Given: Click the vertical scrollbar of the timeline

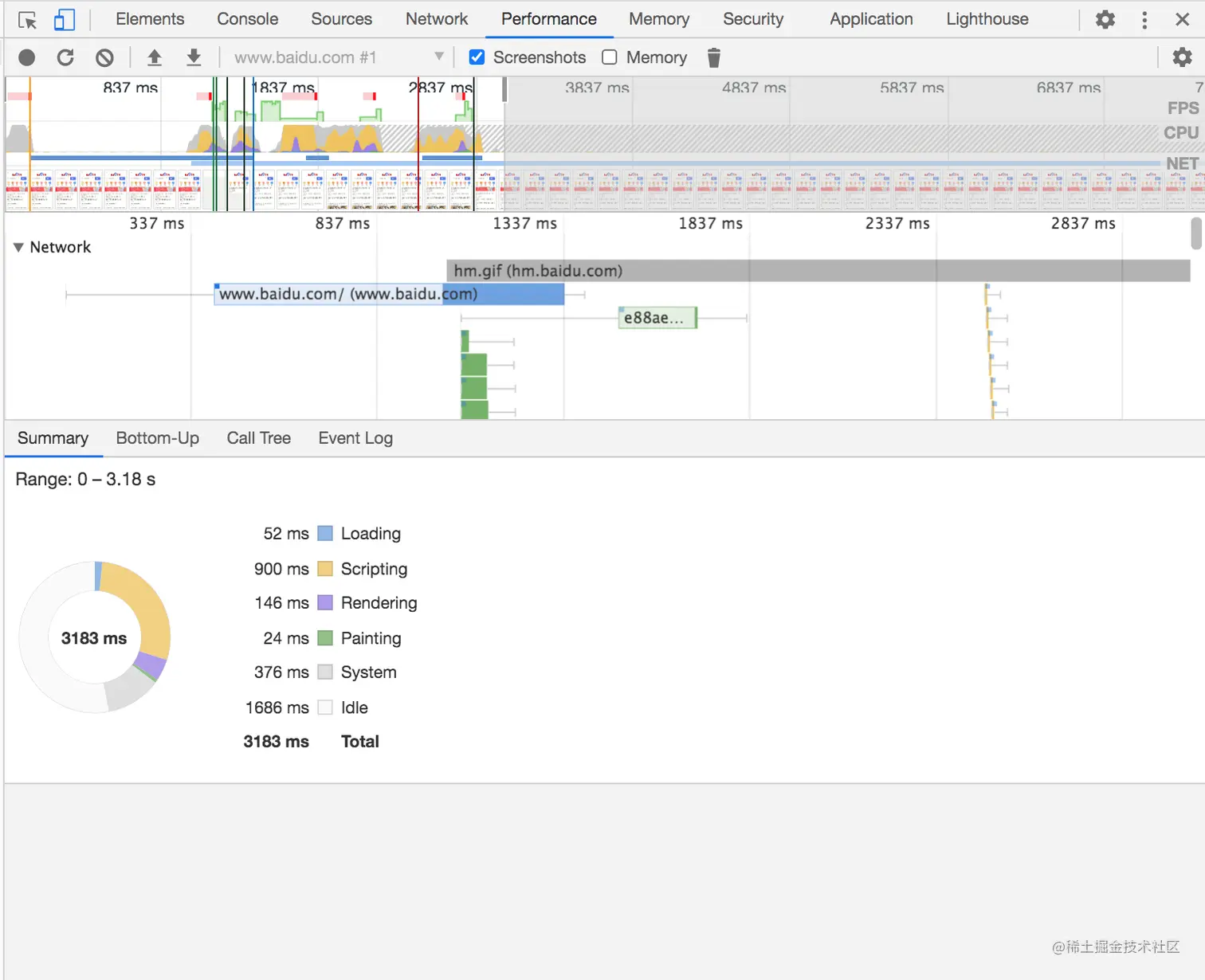Looking at the screenshot, I should (x=1195, y=233).
